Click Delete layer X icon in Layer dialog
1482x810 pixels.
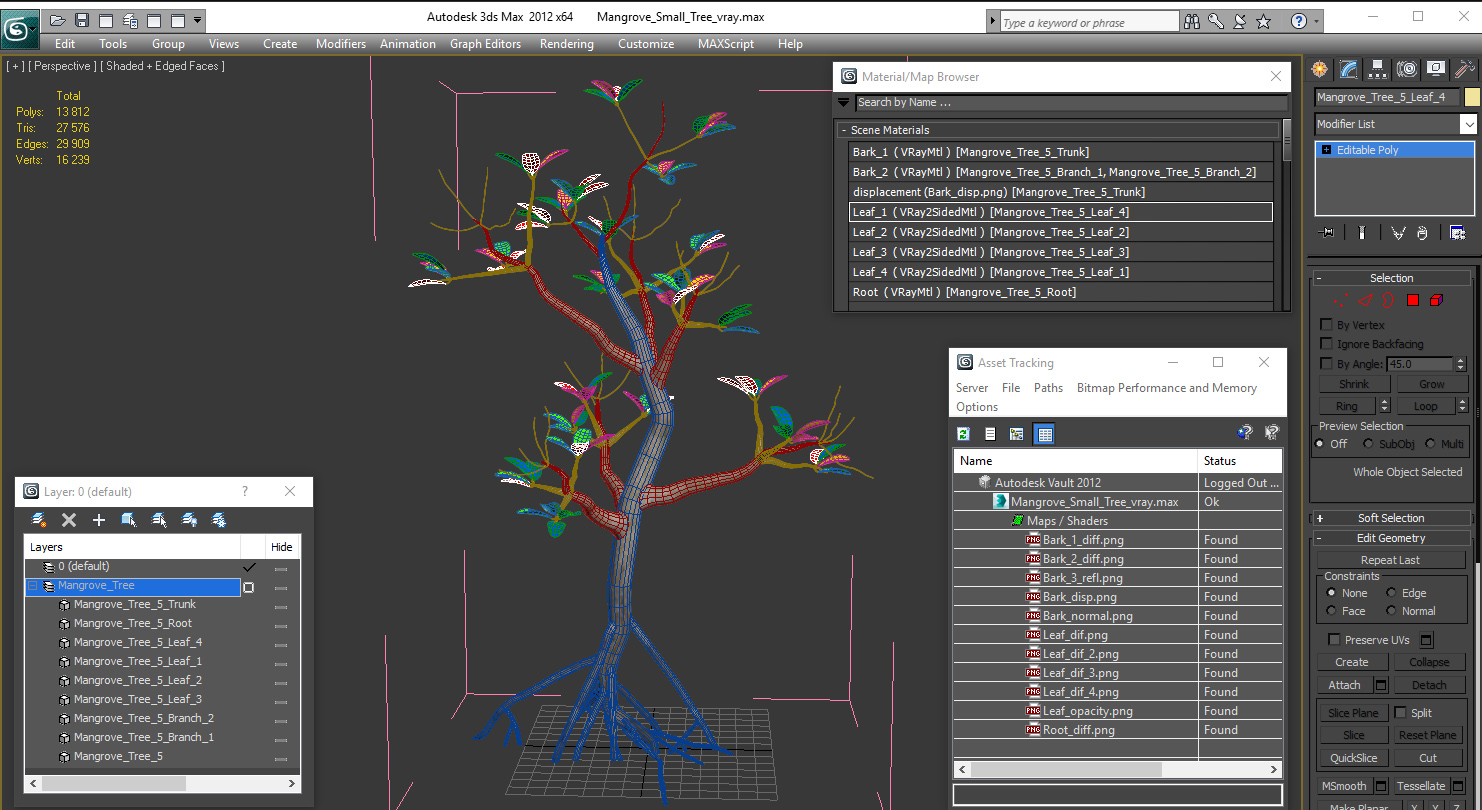coord(69,520)
